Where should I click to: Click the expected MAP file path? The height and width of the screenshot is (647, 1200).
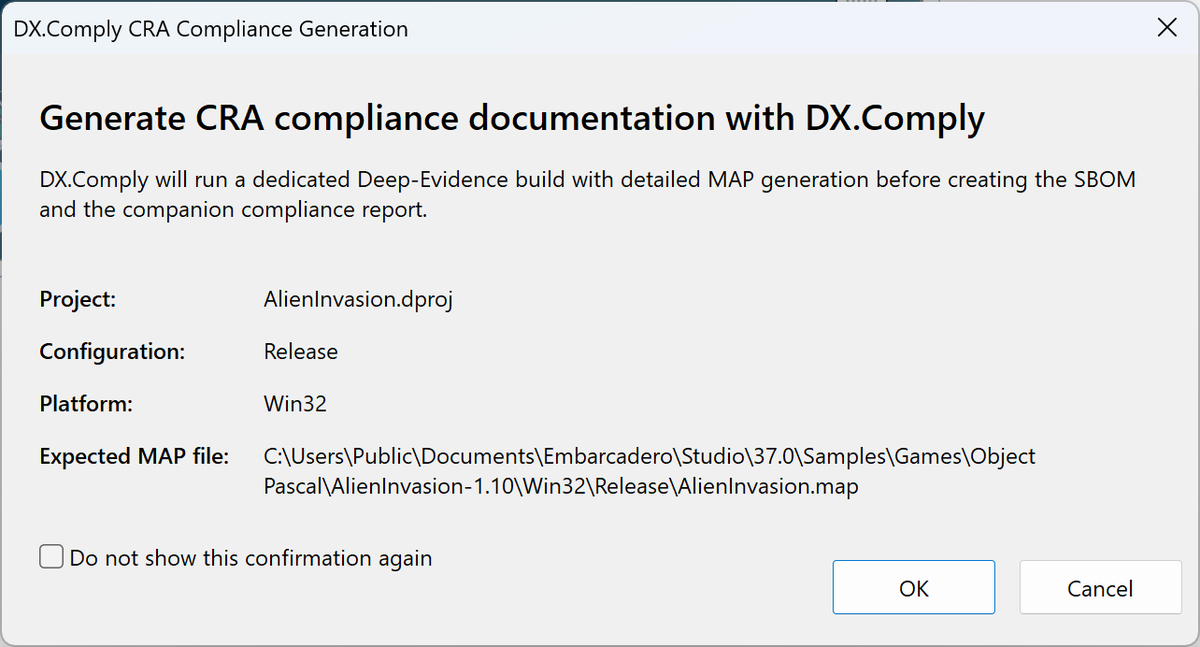(x=650, y=472)
